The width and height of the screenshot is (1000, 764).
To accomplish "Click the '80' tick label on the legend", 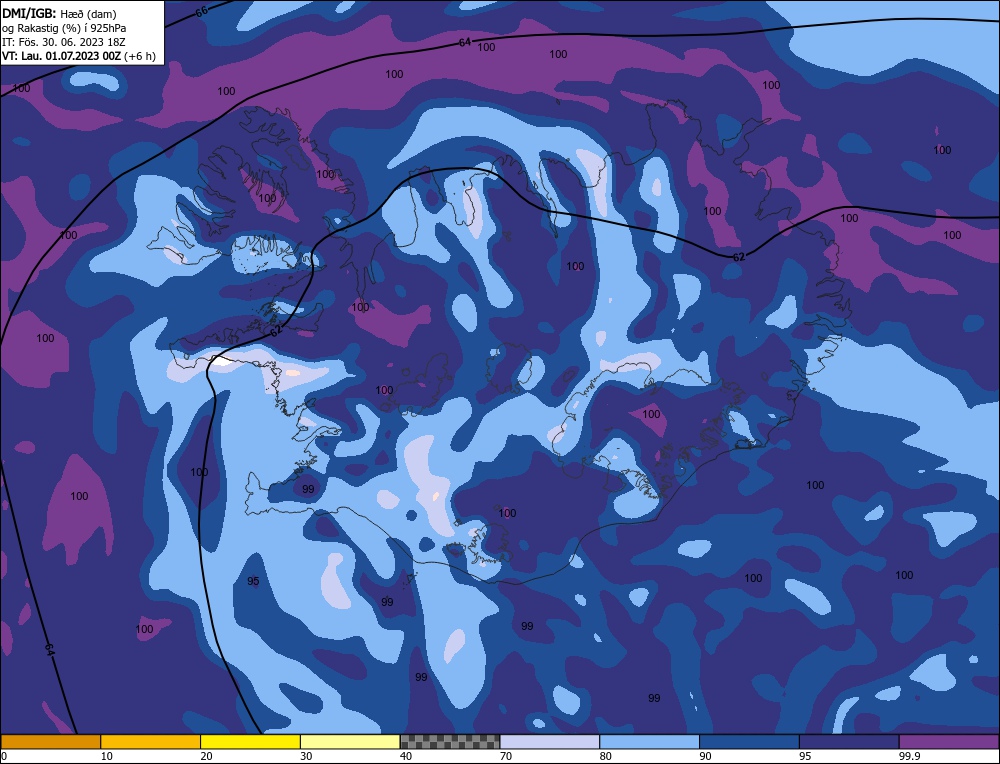I will click(x=606, y=756).
